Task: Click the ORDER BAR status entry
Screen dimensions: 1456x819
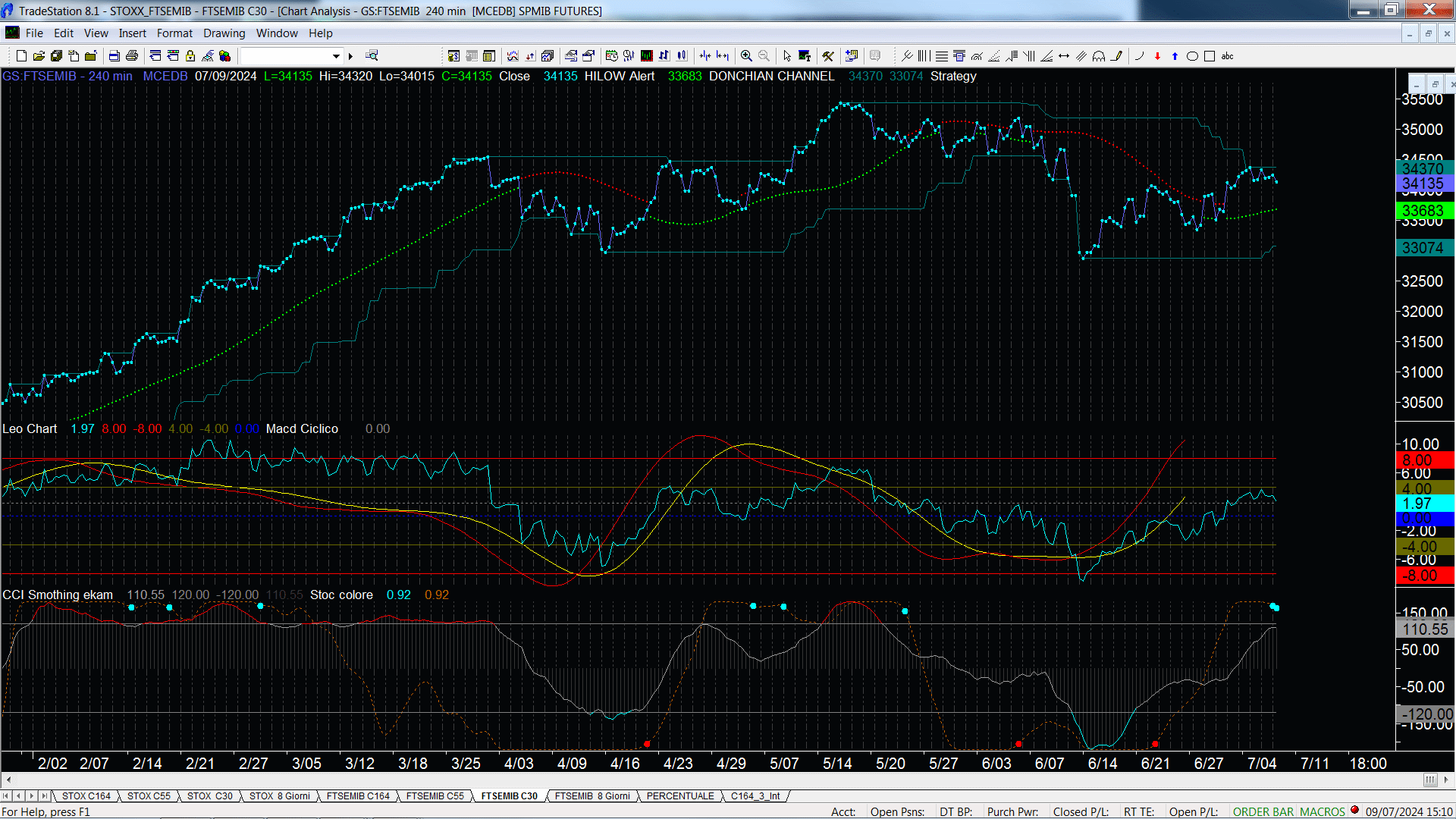Action: 1263,811
